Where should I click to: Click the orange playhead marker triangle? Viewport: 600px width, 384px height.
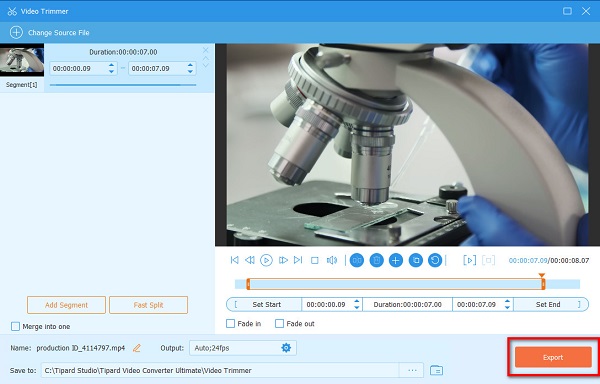click(x=541, y=275)
